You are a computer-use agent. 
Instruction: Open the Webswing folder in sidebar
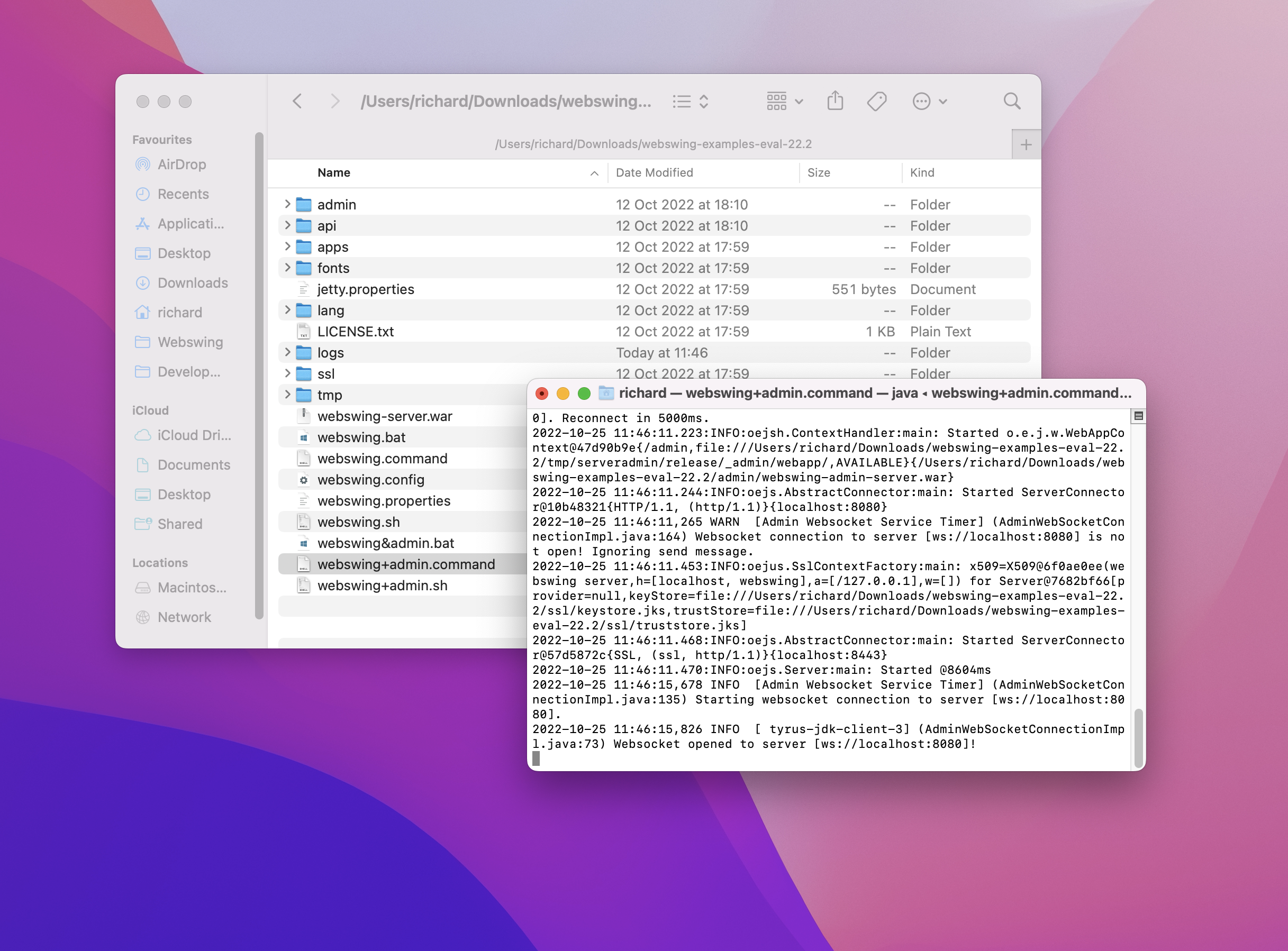(190, 342)
